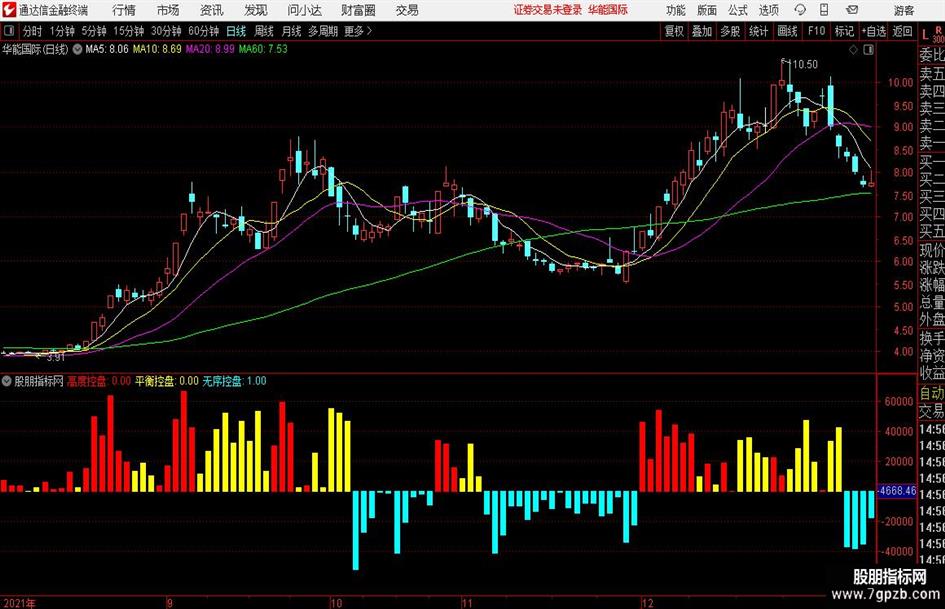Screen dimensions: 945x609
Task: Open dropdown beside 股朋指标网 indicator
Action: click(7, 381)
